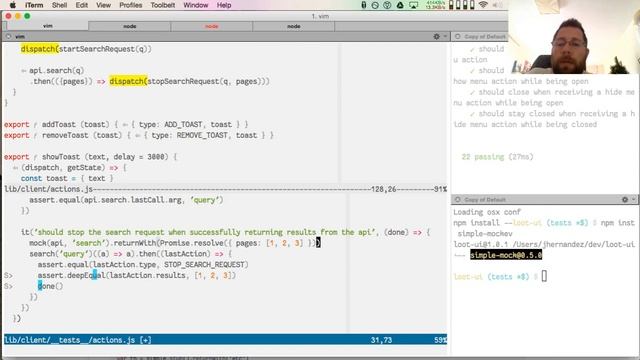Click the search('query') then line
The image size is (640, 360).
[130, 254]
